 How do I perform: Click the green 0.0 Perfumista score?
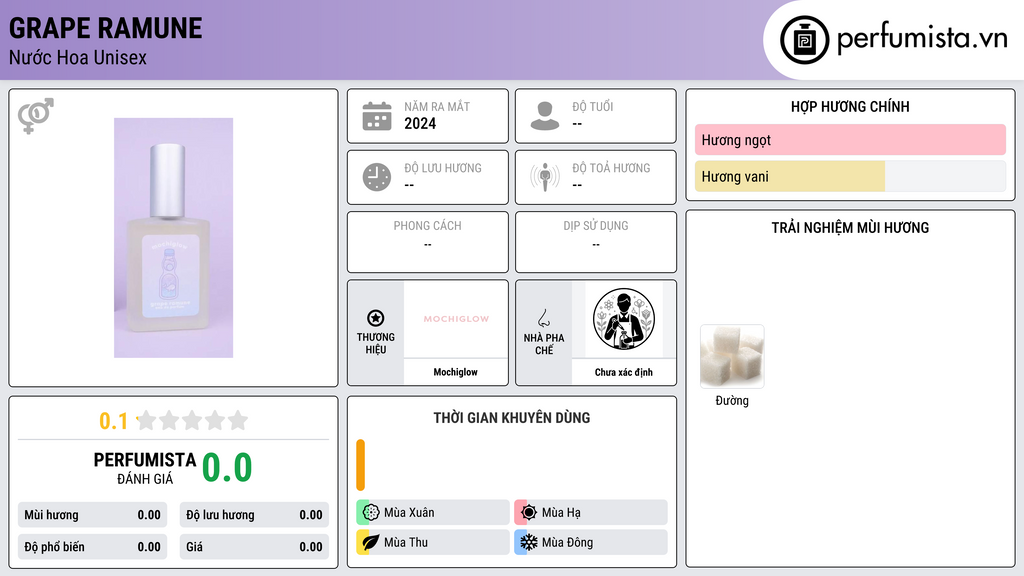(x=227, y=468)
